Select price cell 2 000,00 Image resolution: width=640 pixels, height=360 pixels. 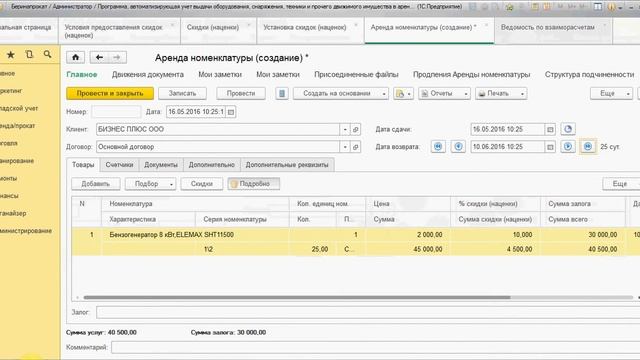coord(408,235)
